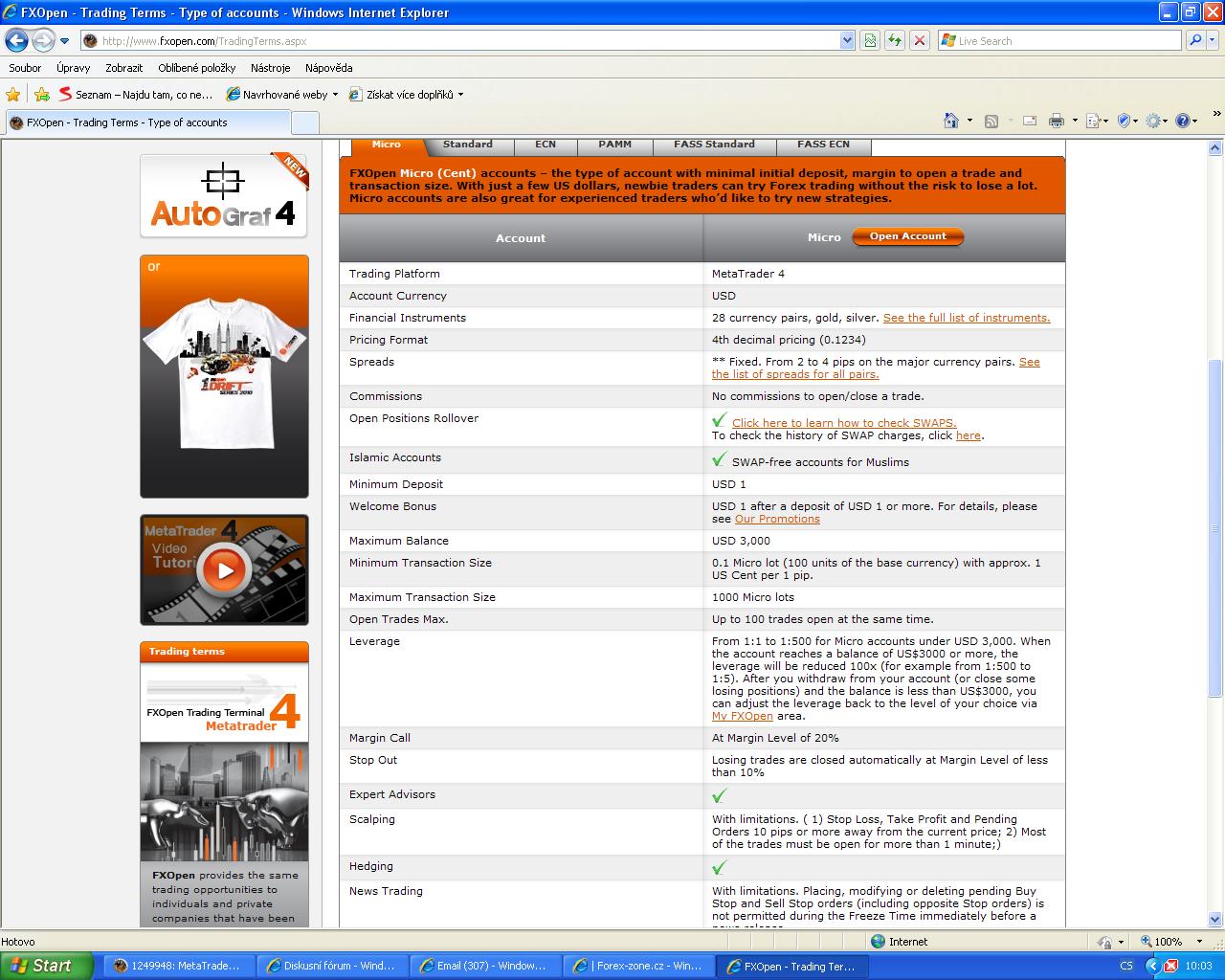Open the Zobrazit menu
The height and width of the screenshot is (980, 1225).
(123, 68)
